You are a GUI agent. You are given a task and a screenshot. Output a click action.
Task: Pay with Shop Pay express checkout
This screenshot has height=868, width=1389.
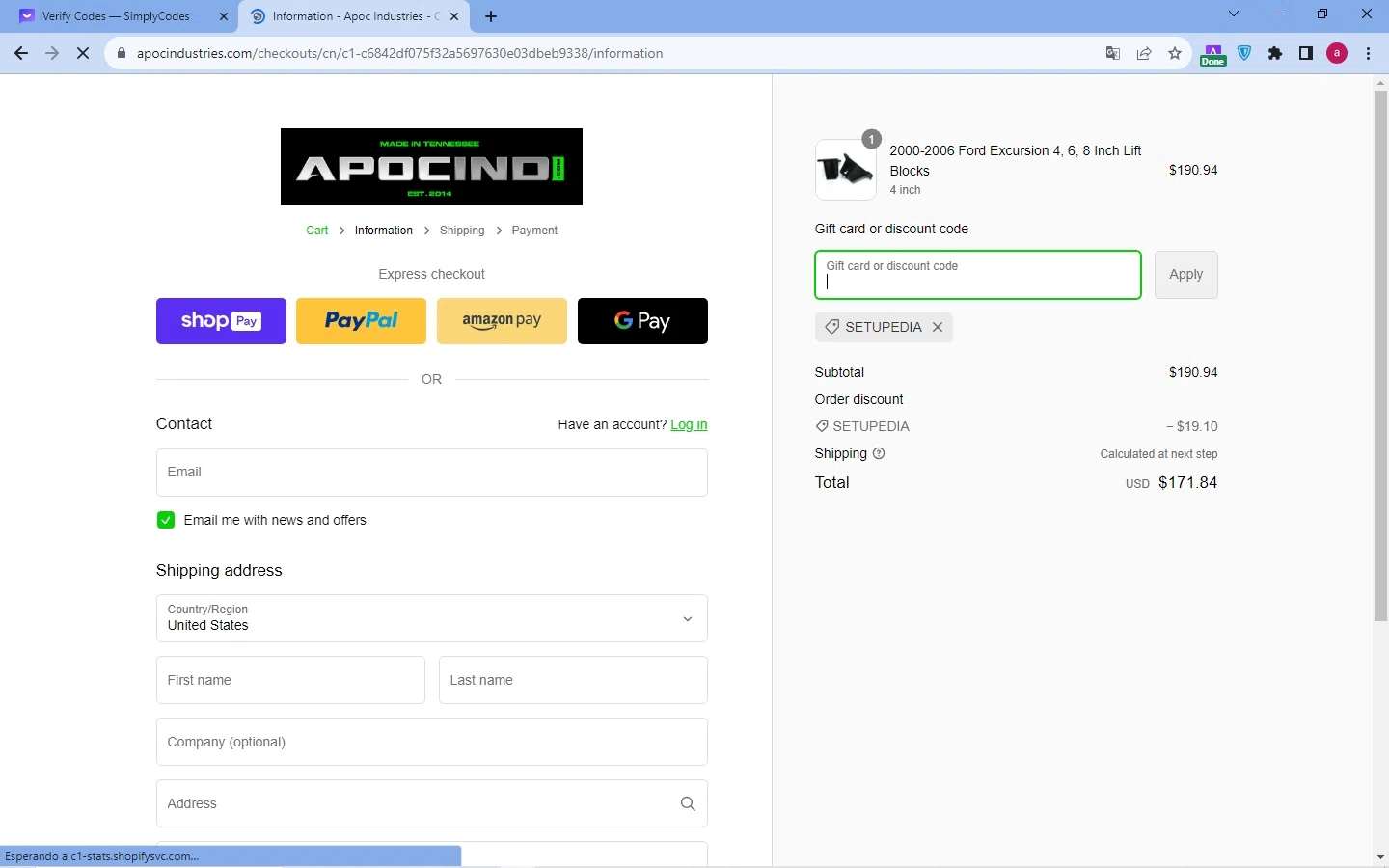[x=221, y=321]
